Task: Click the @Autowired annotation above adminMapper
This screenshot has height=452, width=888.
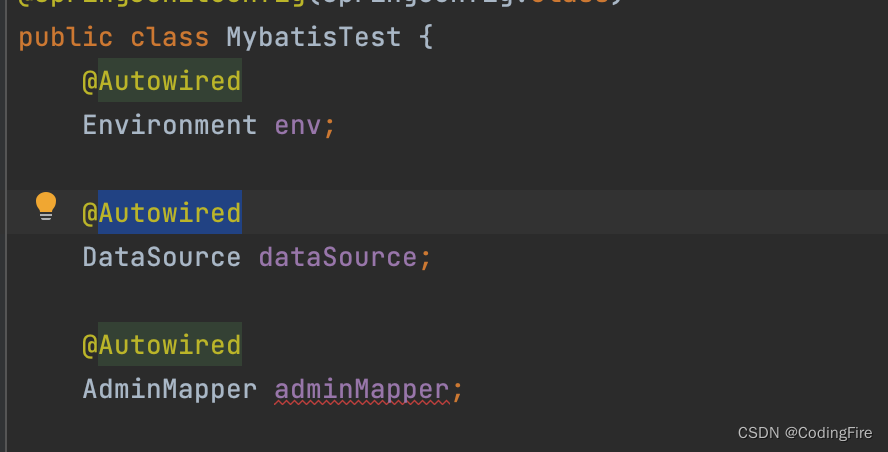Action: point(162,345)
